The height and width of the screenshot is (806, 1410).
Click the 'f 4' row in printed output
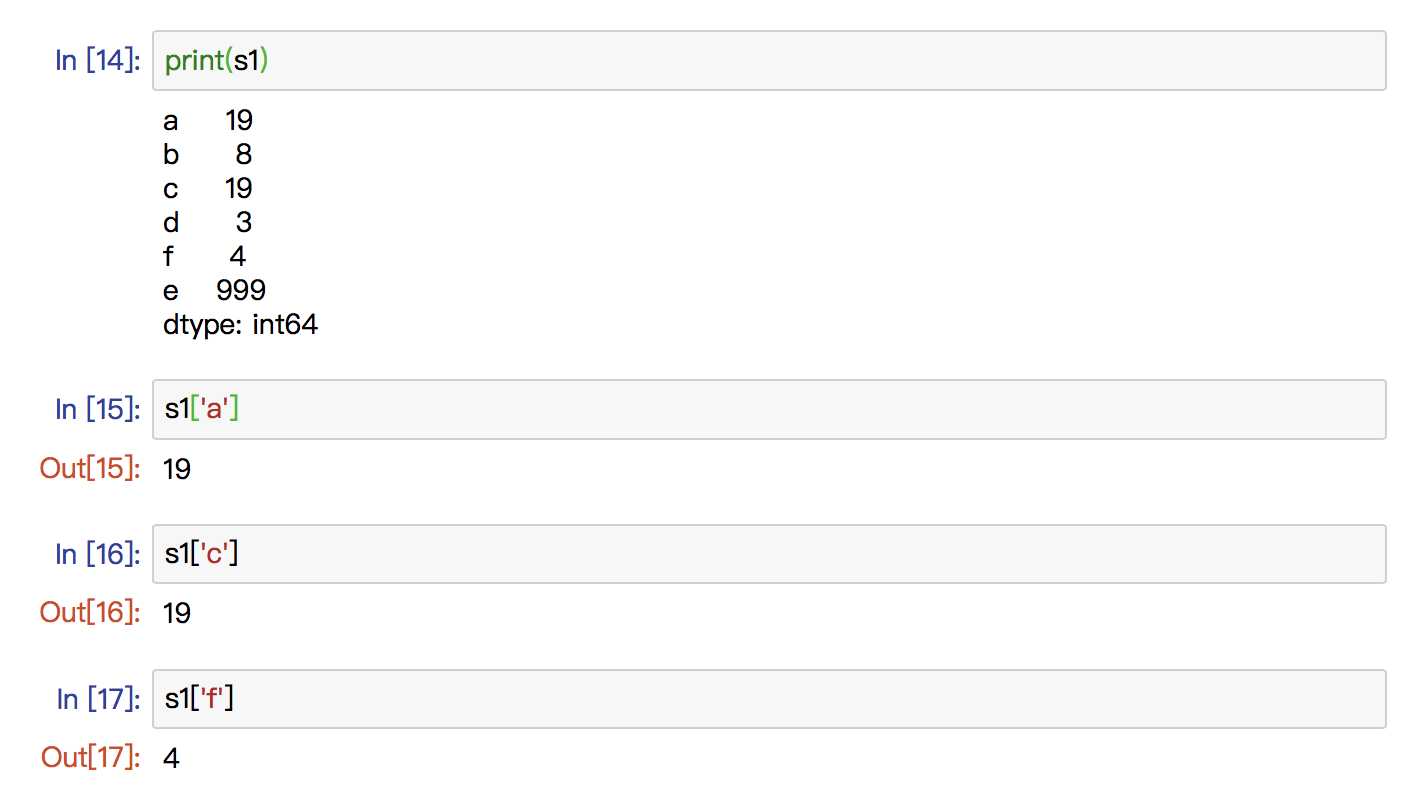204,257
